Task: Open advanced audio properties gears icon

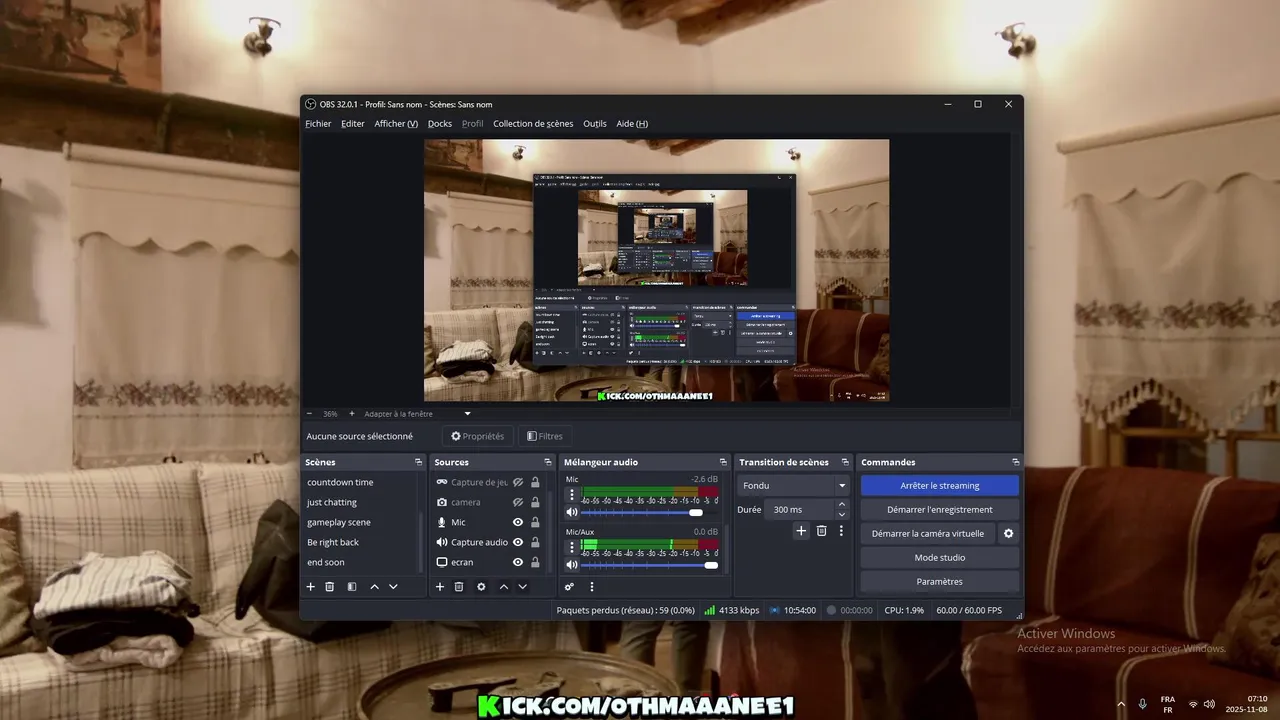Action: tap(569, 587)
